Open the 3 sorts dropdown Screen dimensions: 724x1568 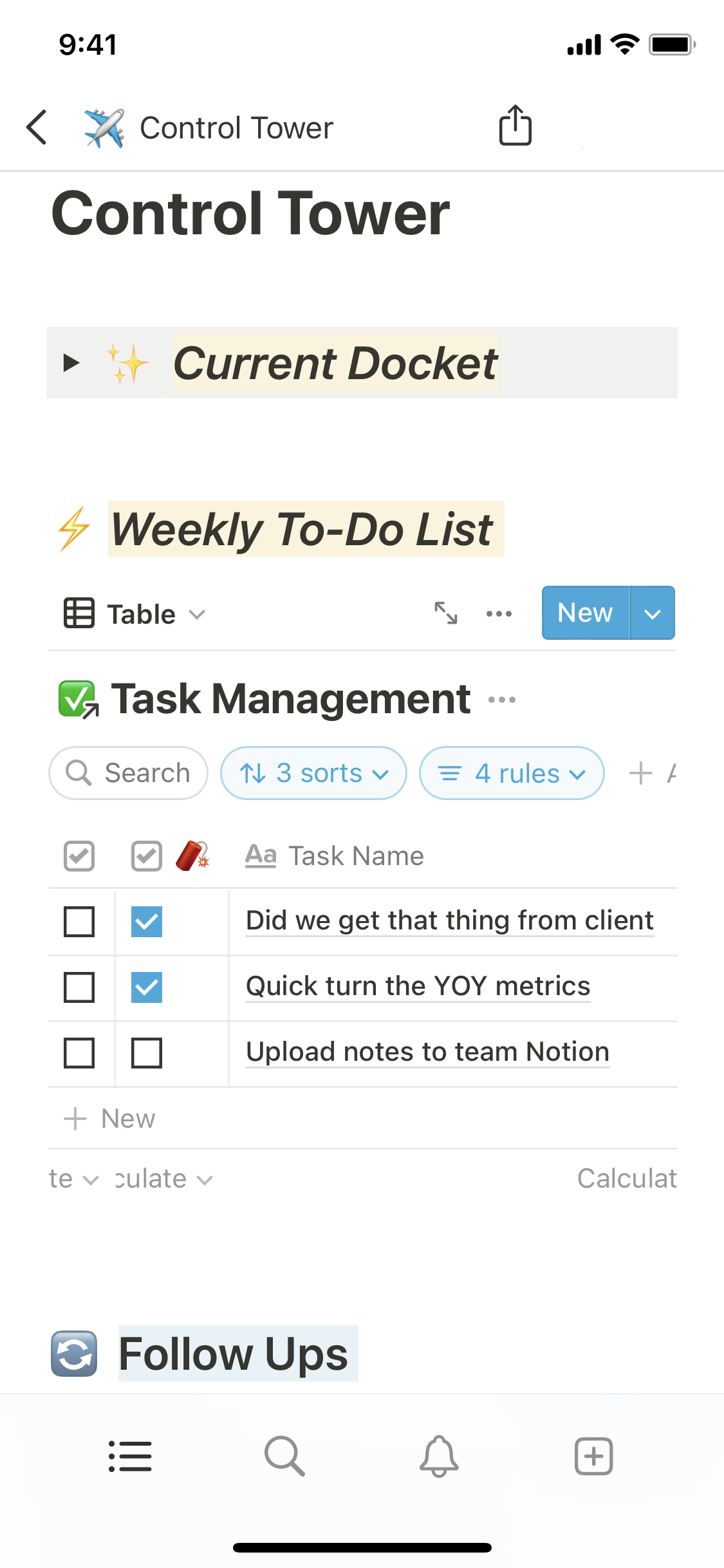pos(313,773)
